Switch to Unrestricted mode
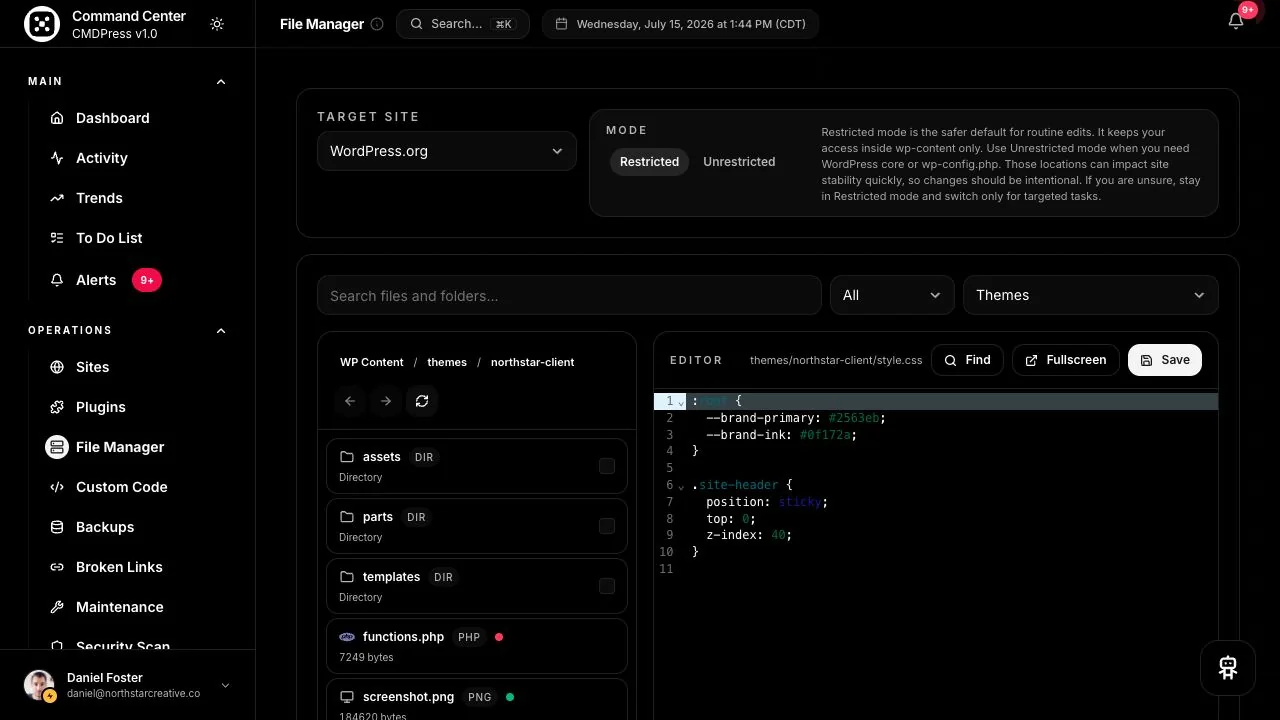The width and height of the screenshot is (1280, 720). click(x=739, y=162)
